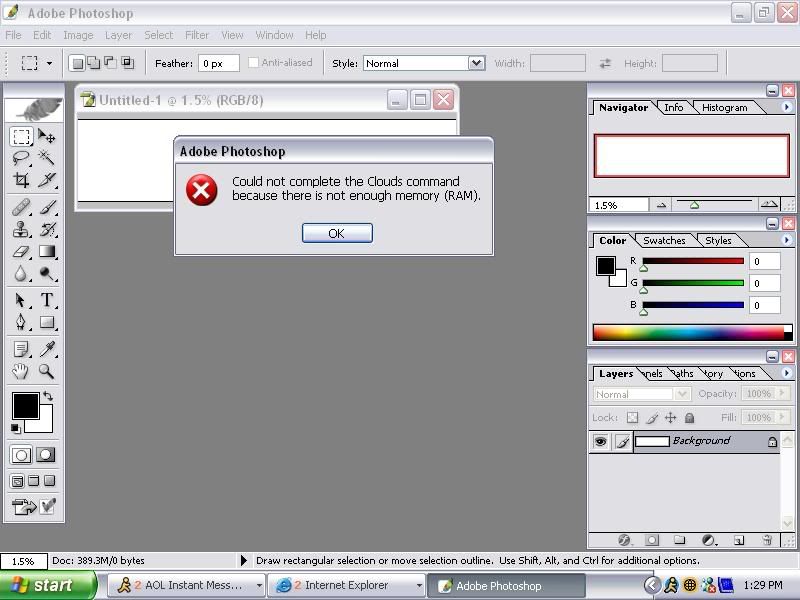Open AOL Instant Messenger taskbar button
800x600 pixels.
coord(187,585)
